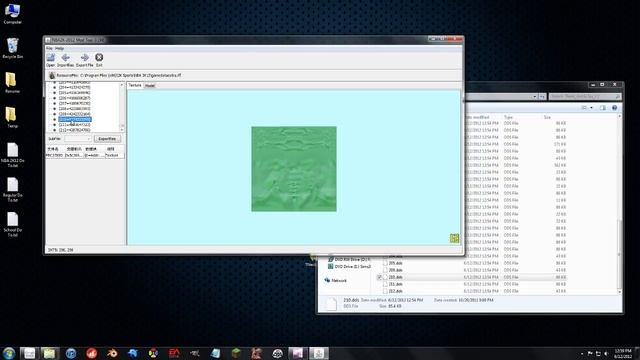Click the tree list scroll-down arrow
This screenshot has width=640, height=360.
[x=122, y=130]
